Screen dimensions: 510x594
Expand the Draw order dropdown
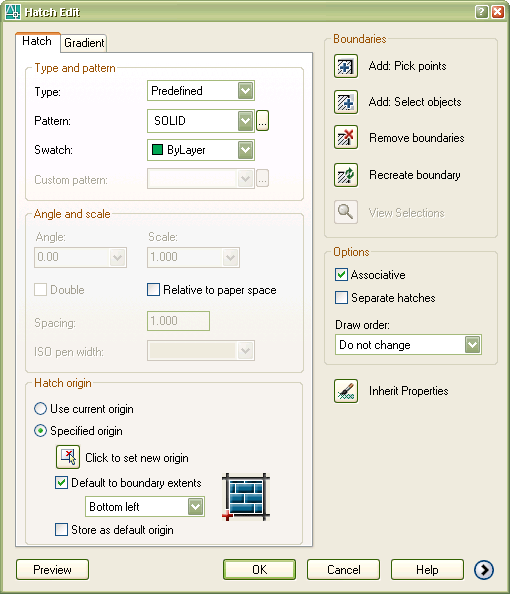(408, 345)
